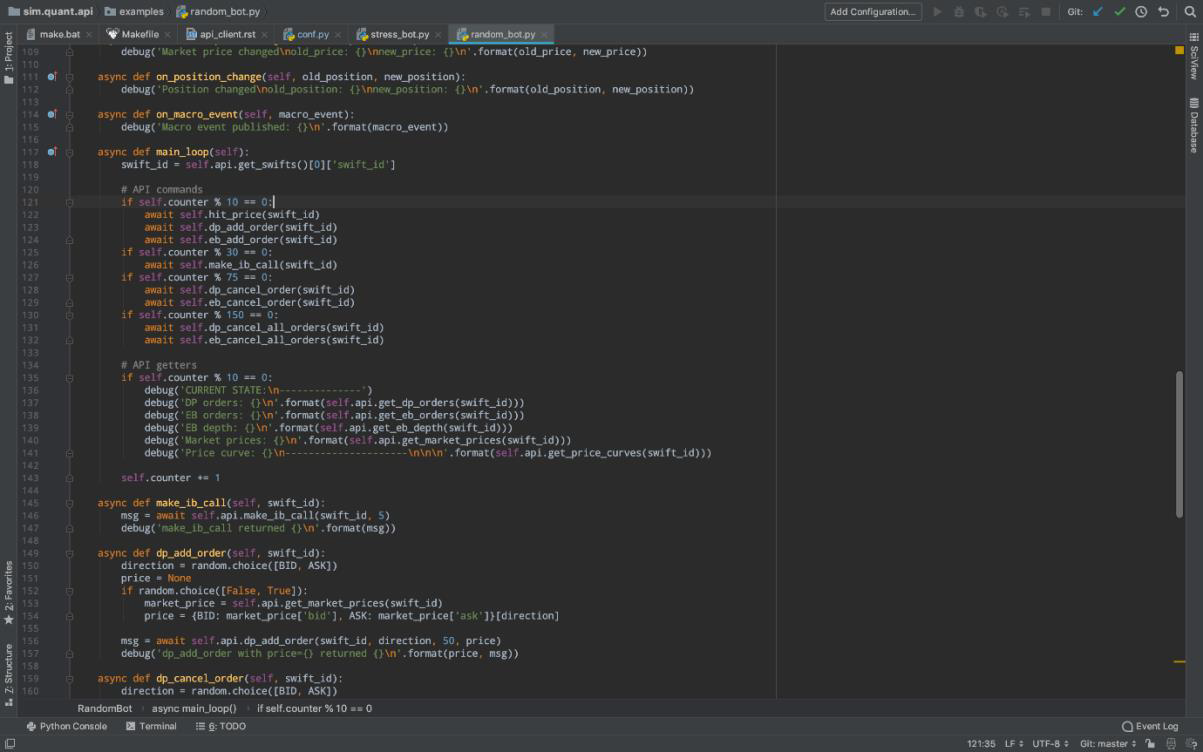Open the UTF-8 encoding selector
This screenshot has width=1203, height=752.
[1050, 744]
